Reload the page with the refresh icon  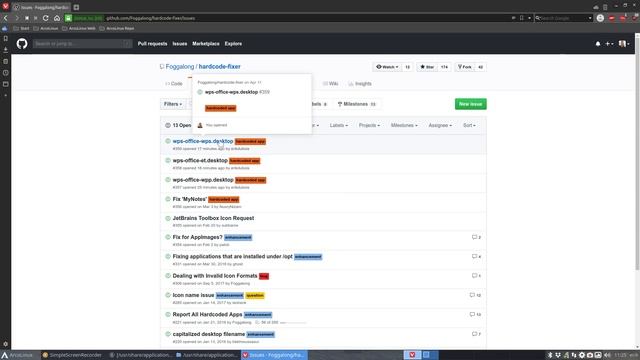click(x=46, y=18)
